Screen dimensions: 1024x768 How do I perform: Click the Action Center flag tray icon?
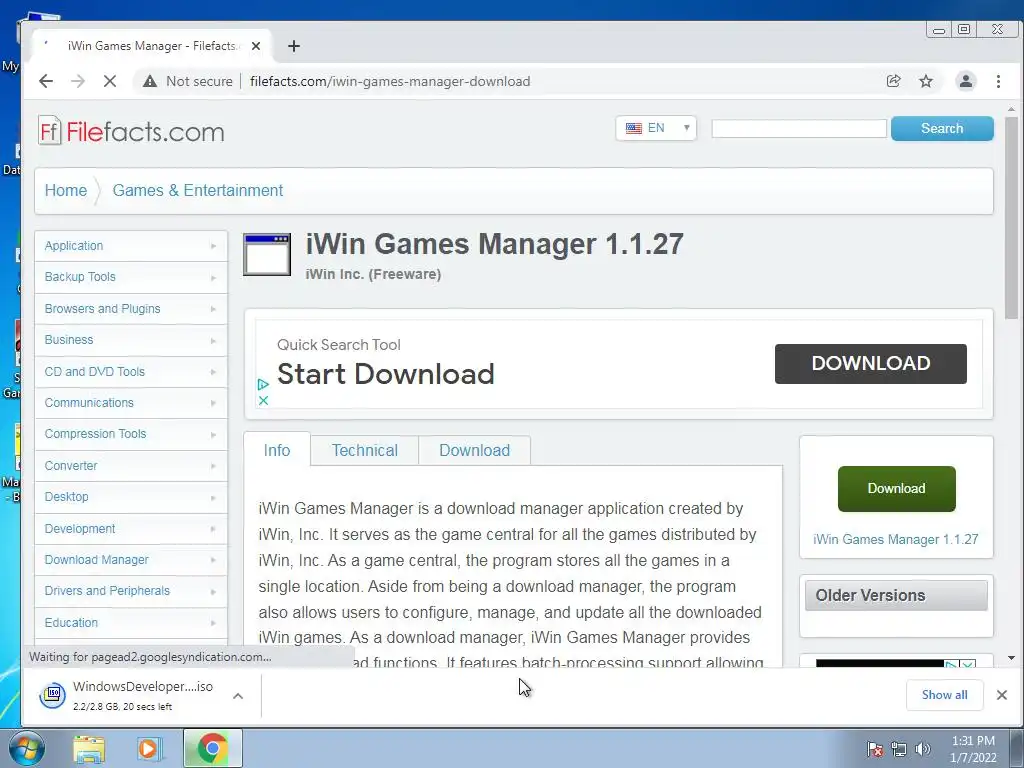coord(874,749)
